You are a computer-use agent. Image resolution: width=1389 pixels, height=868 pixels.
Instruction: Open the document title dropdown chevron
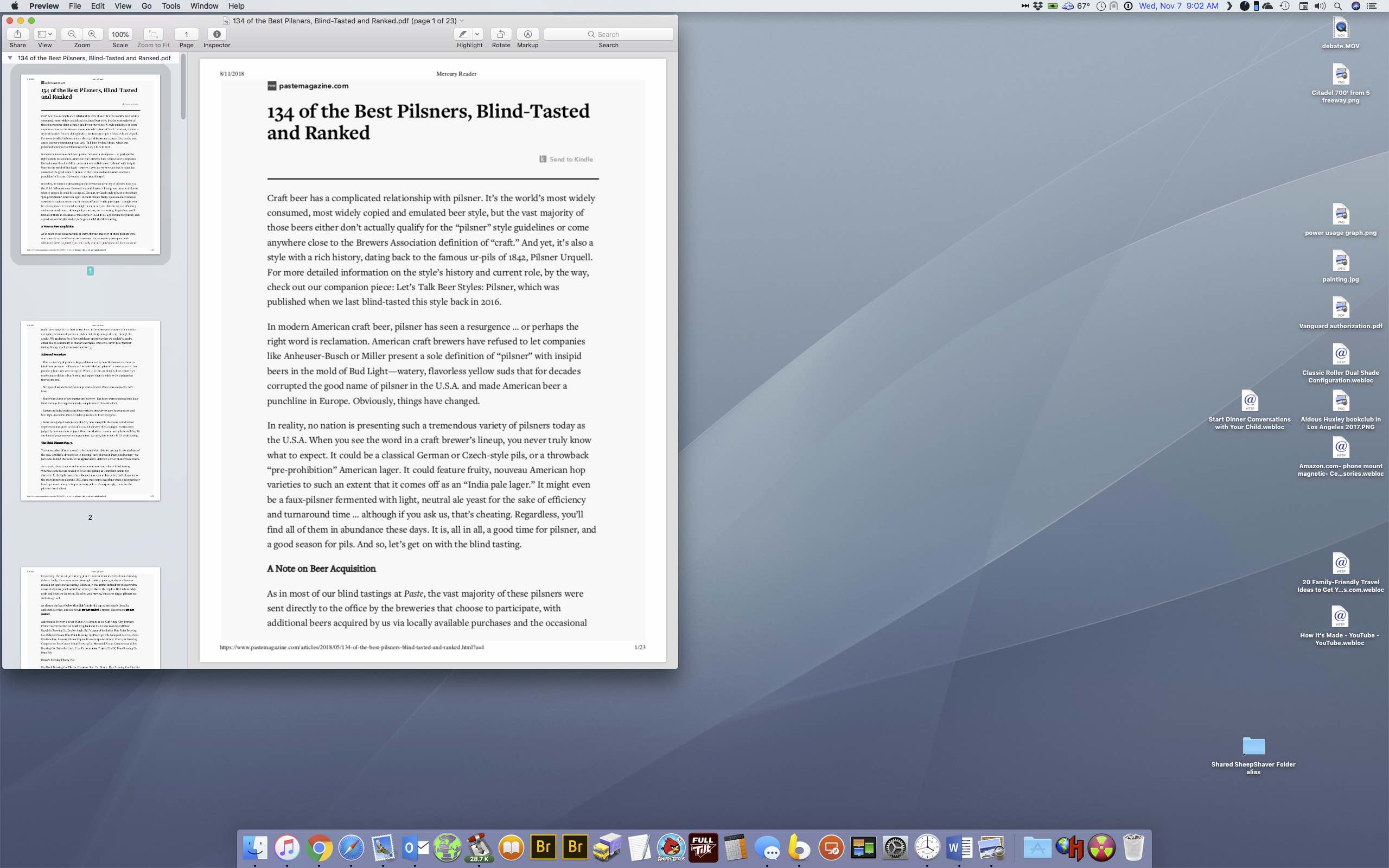pyautogui.click(x=462, y=21)
